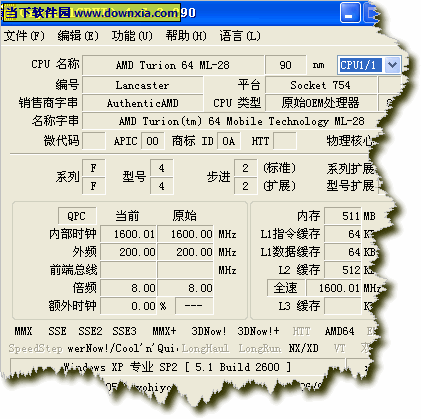Click the NX/XD feature label
This screenshot has height=419, width=421.
coord(303,349)
